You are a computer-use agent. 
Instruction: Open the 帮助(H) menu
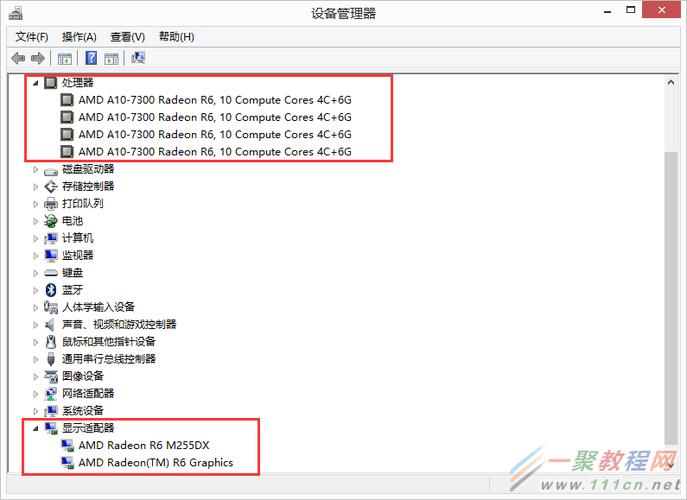click(176, 37)
